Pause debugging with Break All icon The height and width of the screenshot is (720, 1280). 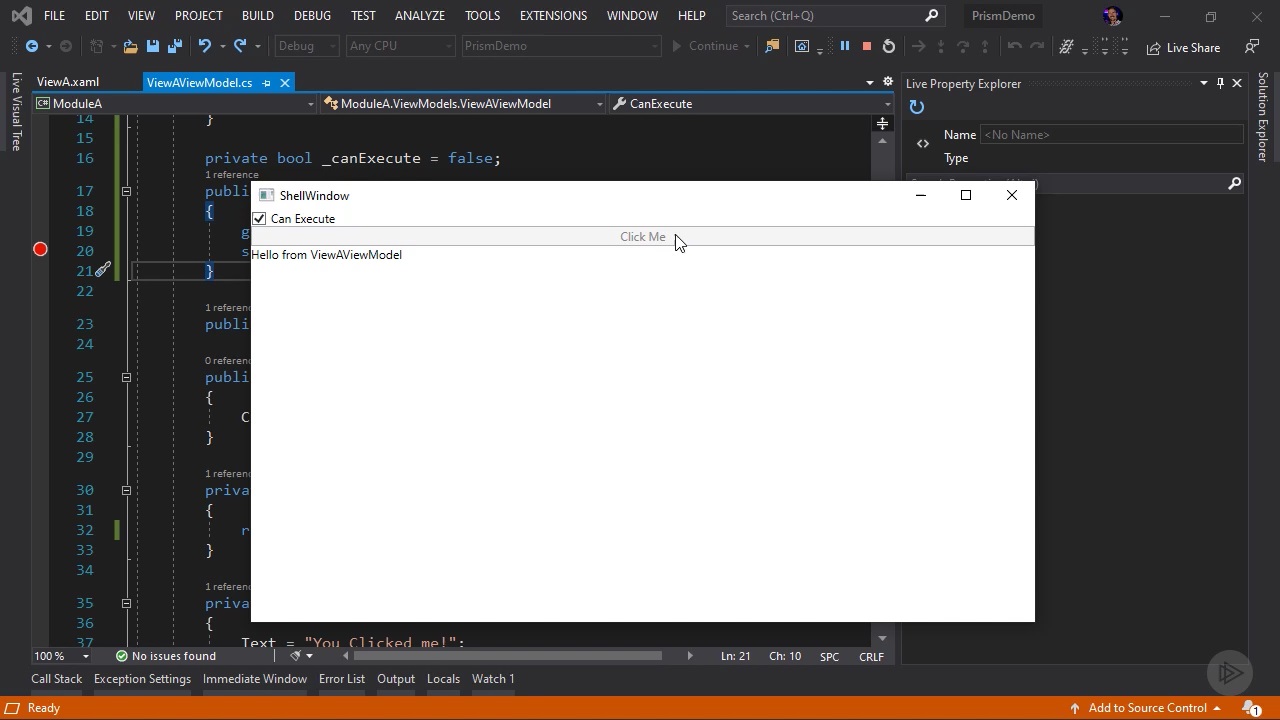tap(845, 46)
